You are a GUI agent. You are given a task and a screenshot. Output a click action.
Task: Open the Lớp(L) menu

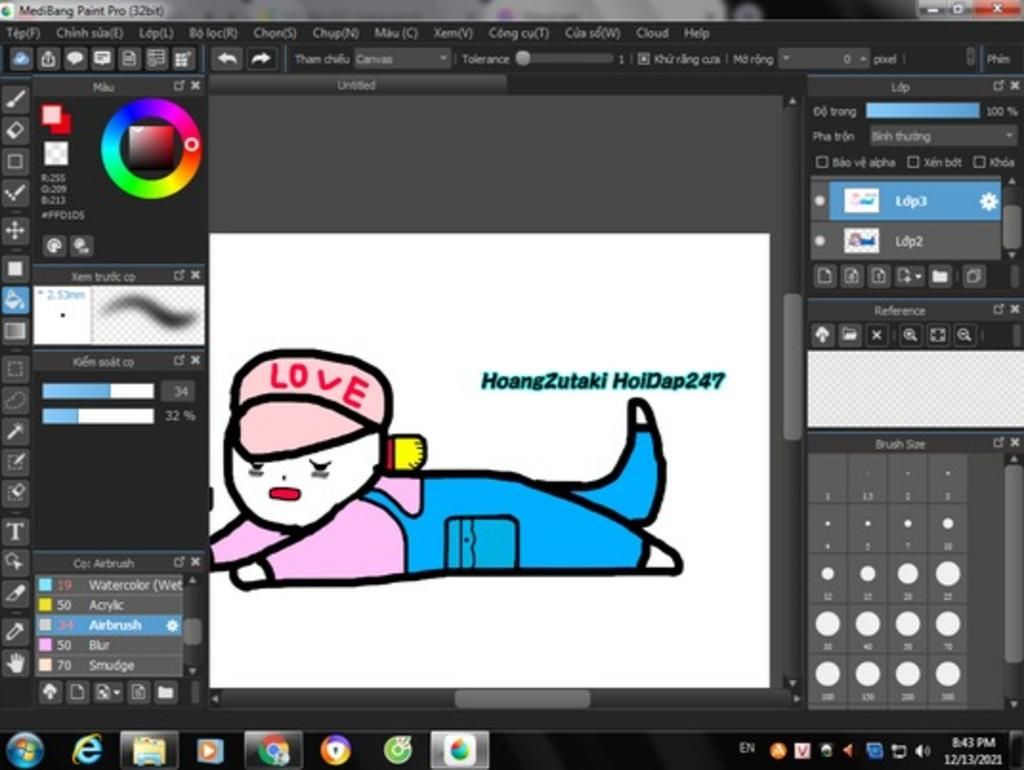click(x=156, y=33)
